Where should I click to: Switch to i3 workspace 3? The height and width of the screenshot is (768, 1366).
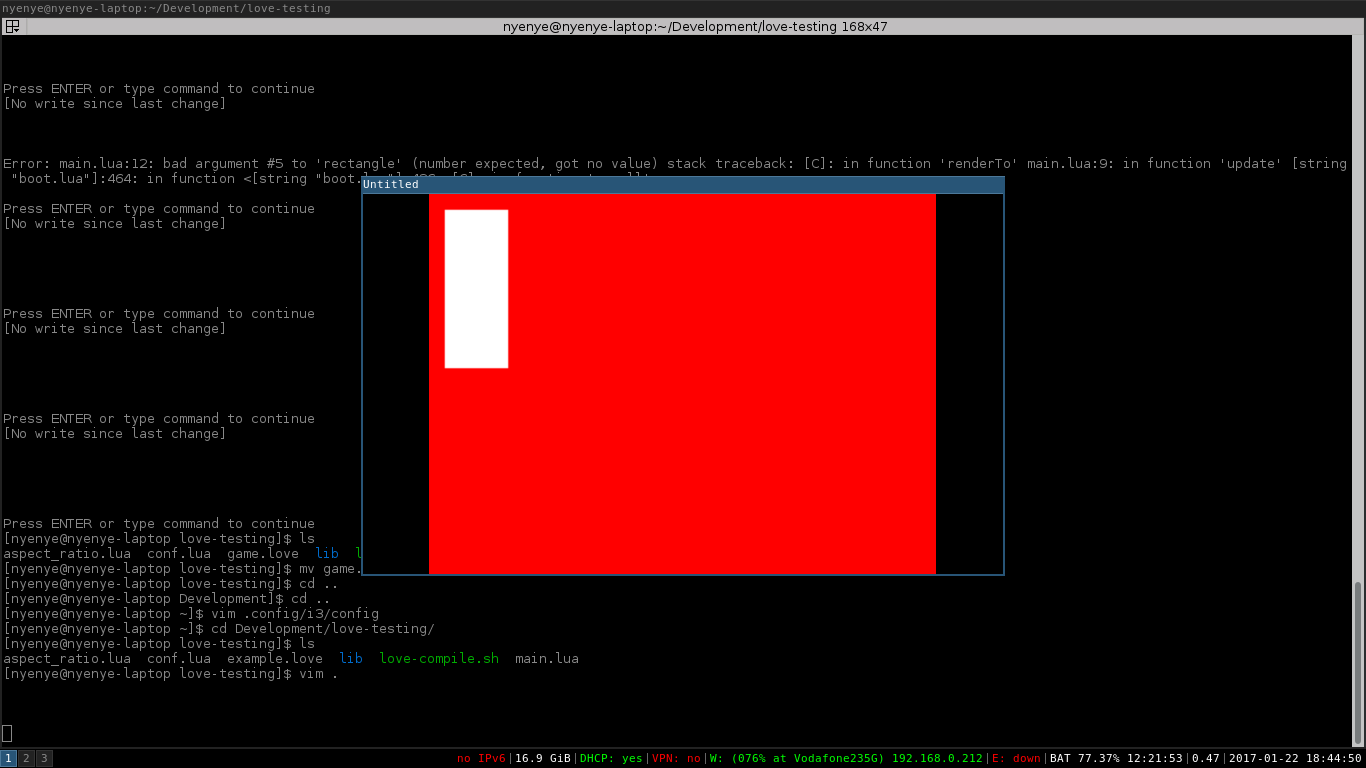[x=44, y=758]
